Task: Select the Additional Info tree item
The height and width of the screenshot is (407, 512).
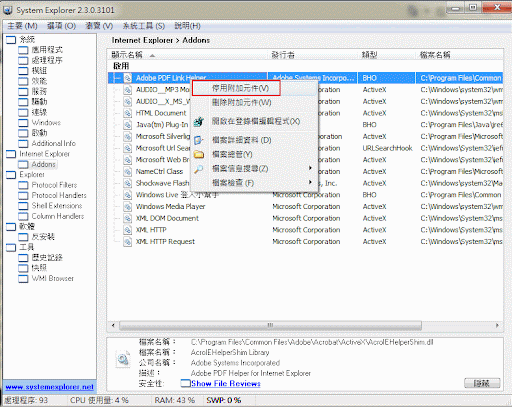Action: click(x=54, y=143)
